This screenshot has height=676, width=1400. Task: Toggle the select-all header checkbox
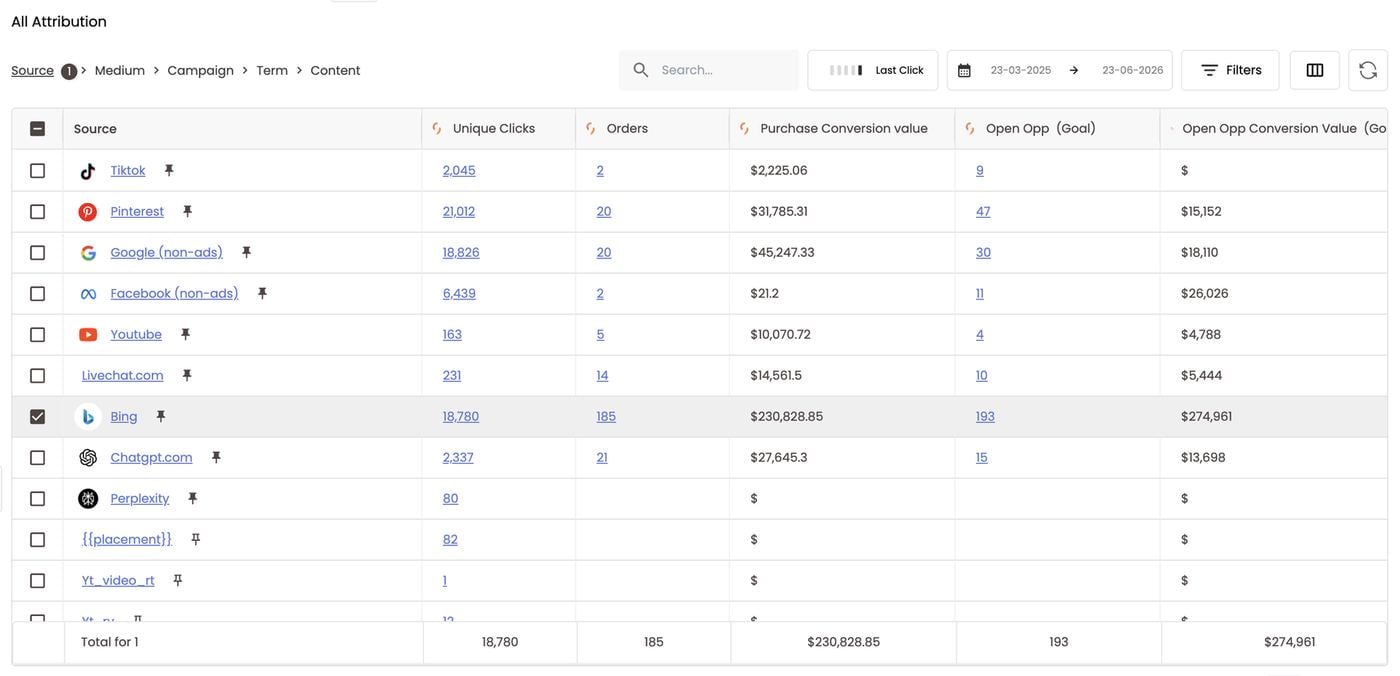point(37,129)
